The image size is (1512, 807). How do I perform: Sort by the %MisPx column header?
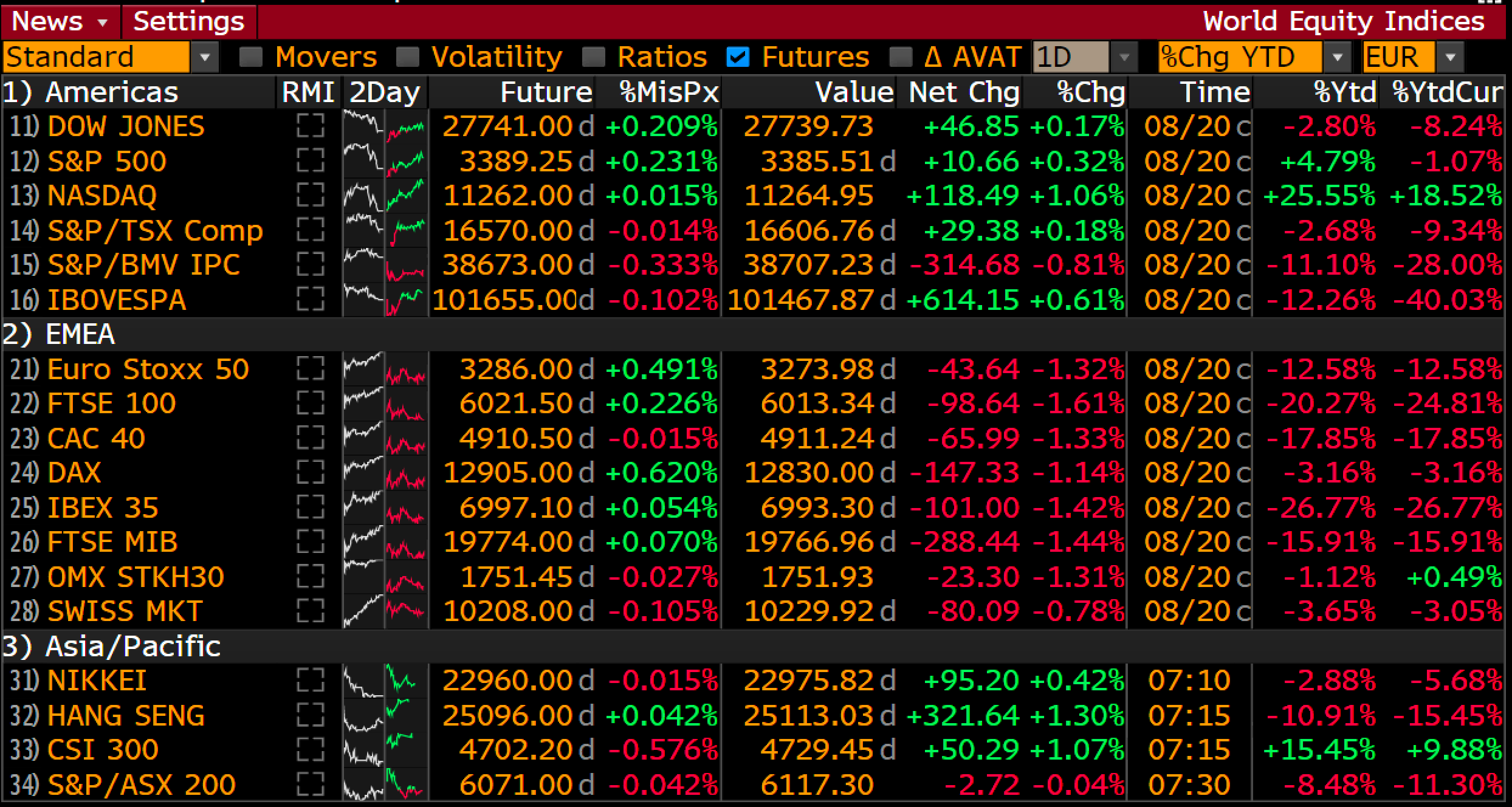pos(668,92)
